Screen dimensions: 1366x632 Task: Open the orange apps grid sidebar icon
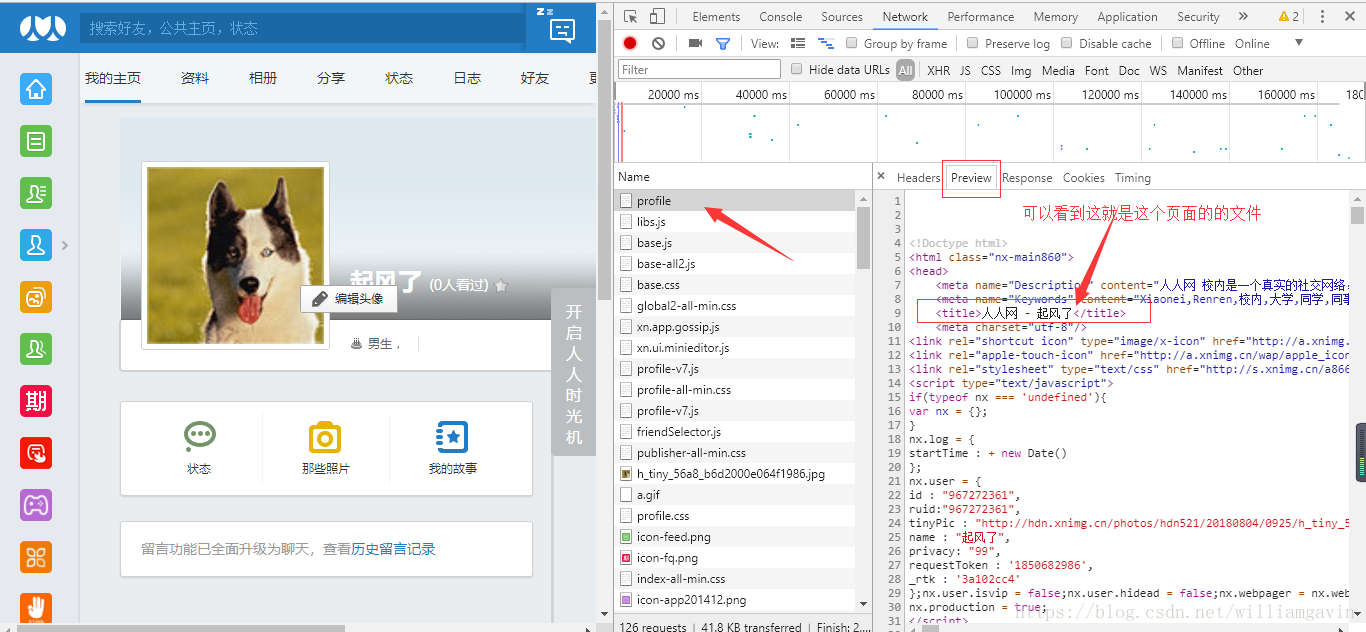tap(36, 557)
